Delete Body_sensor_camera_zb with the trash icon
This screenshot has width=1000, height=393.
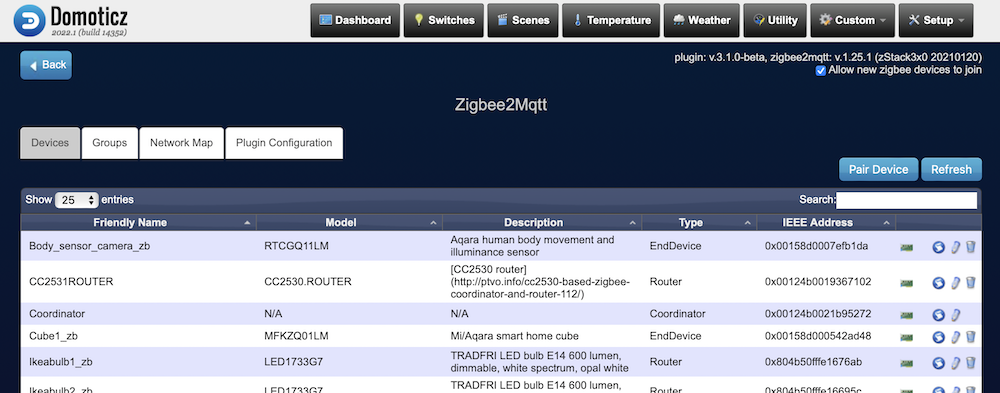tap(971, 246)
